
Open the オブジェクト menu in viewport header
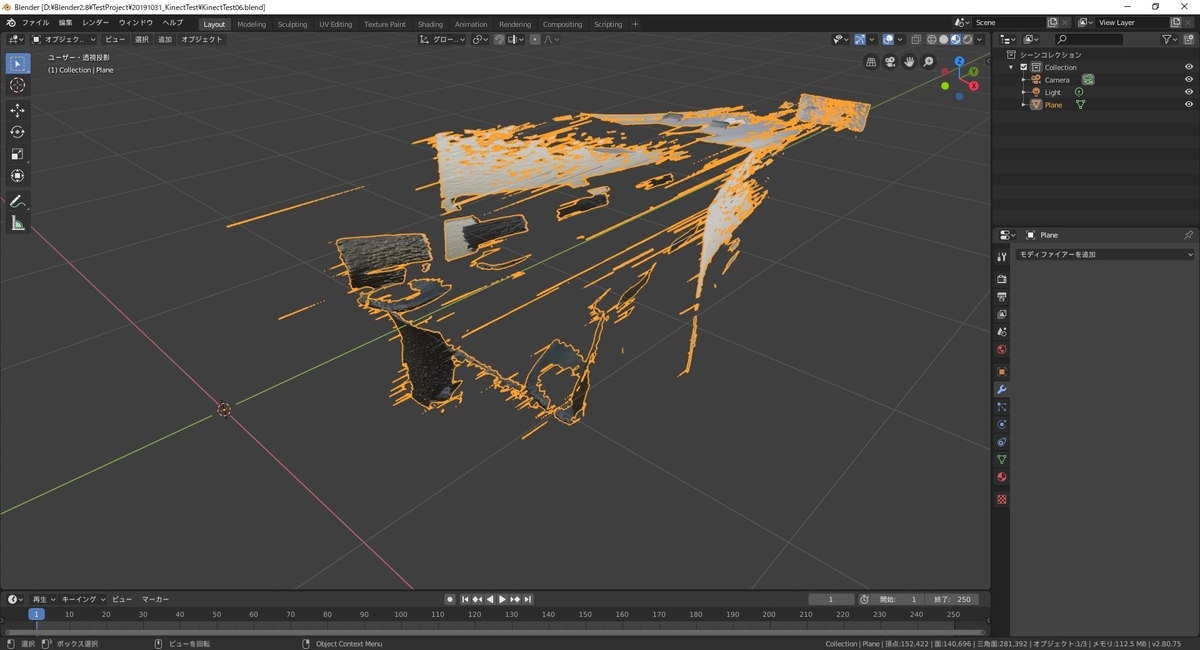[x=202, y=40]
